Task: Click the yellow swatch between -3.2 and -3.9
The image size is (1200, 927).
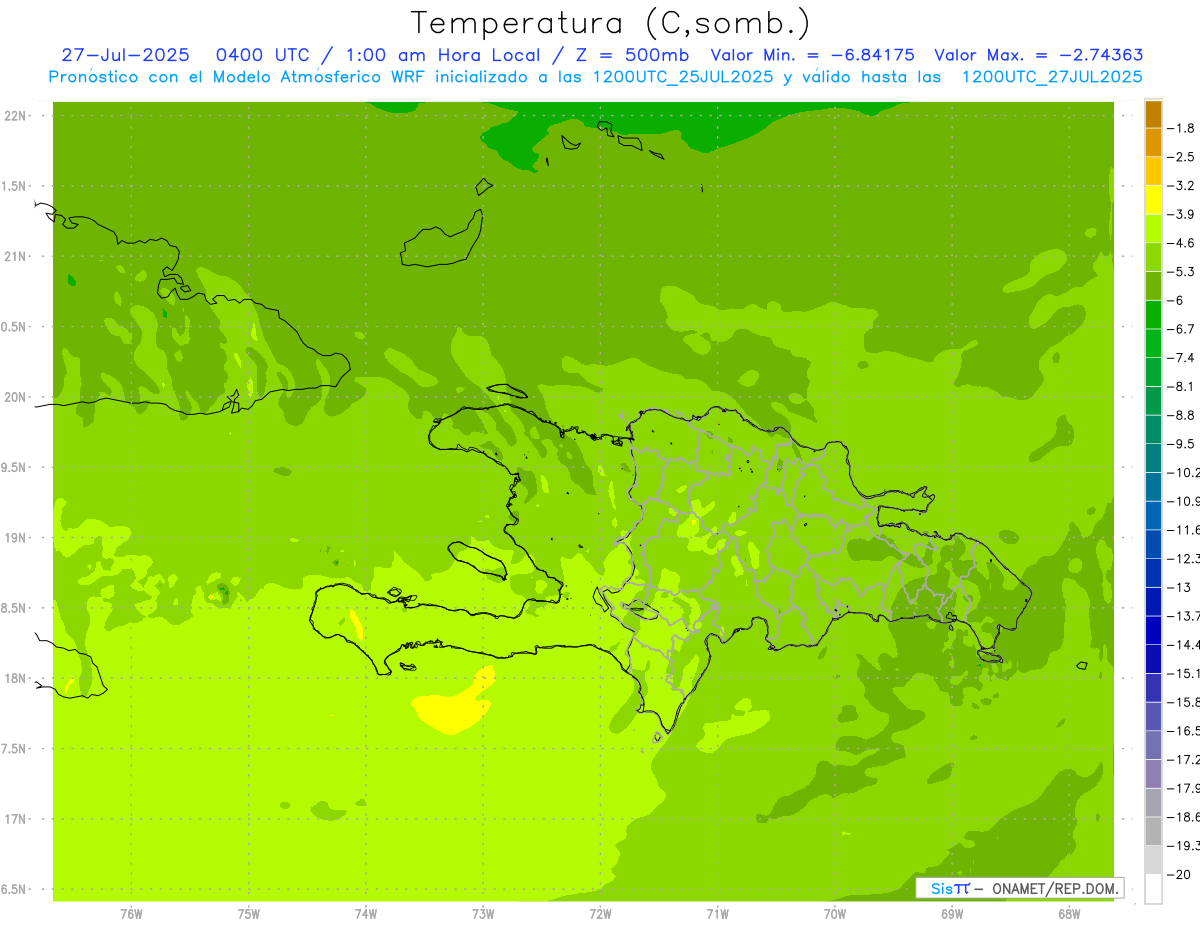Action: pyautogui.click(x=1153, y=200)
